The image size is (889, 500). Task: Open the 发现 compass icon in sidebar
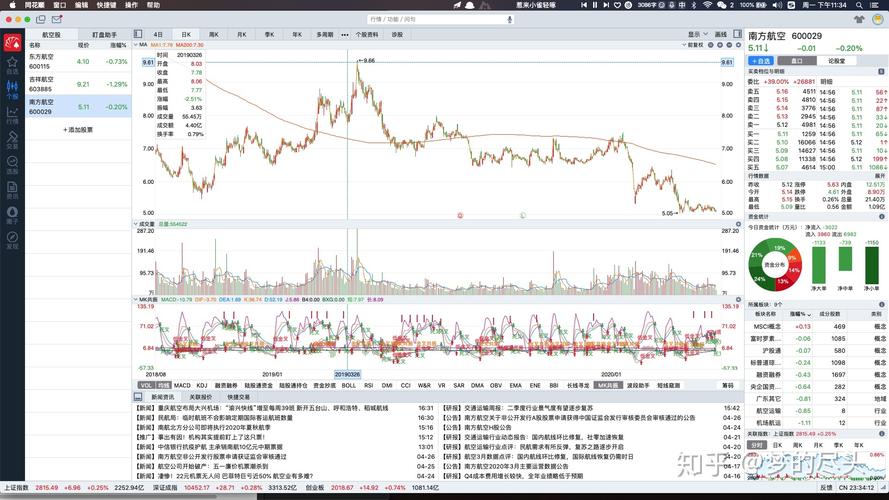click(x=12, y=240)
